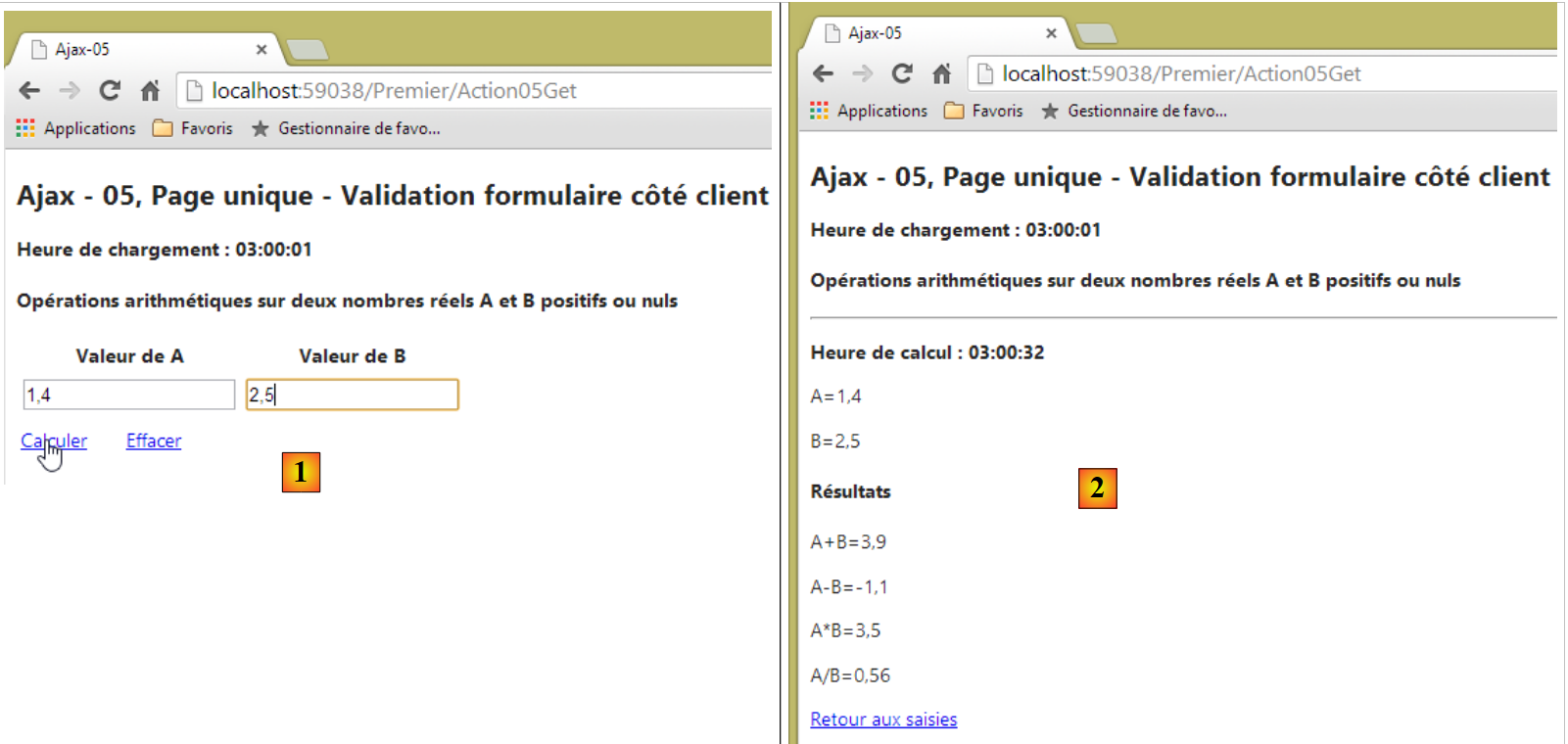
Task: Open Gestionnaire de favoris in left bookmarks bar
Action: [347, 128]
